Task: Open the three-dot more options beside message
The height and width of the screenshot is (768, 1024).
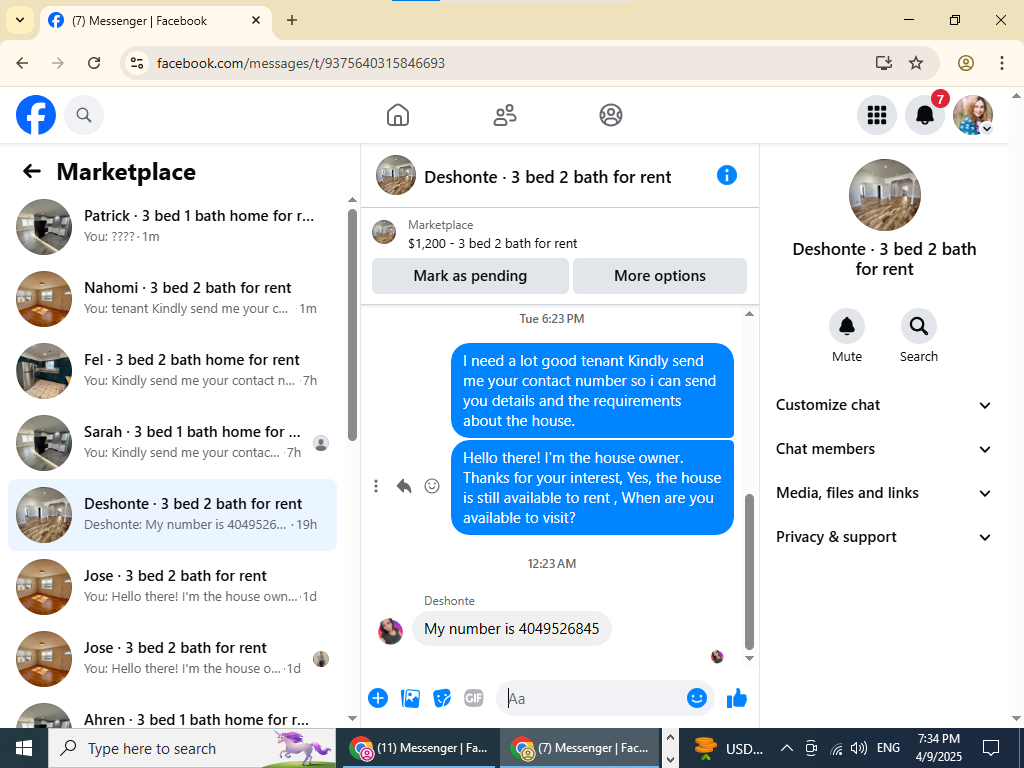Action: click(376, 486)
